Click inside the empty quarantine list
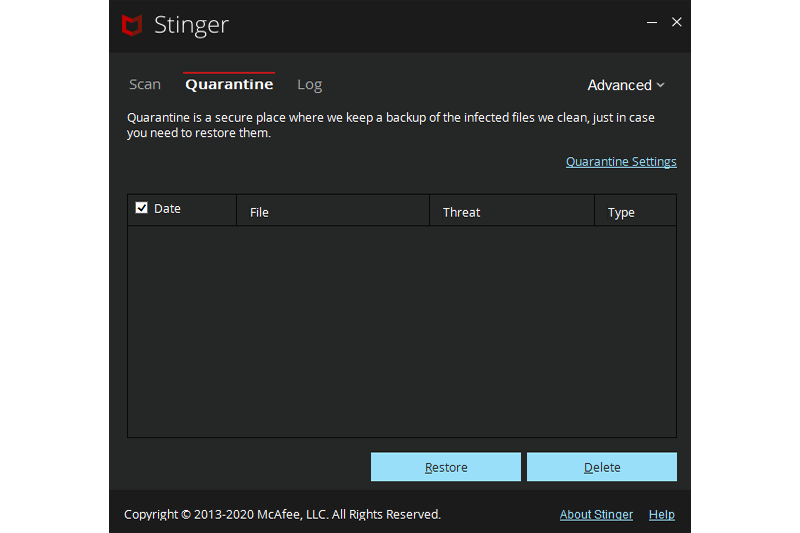This screenshot has width=800, height=533. click(x=401, y=330)
